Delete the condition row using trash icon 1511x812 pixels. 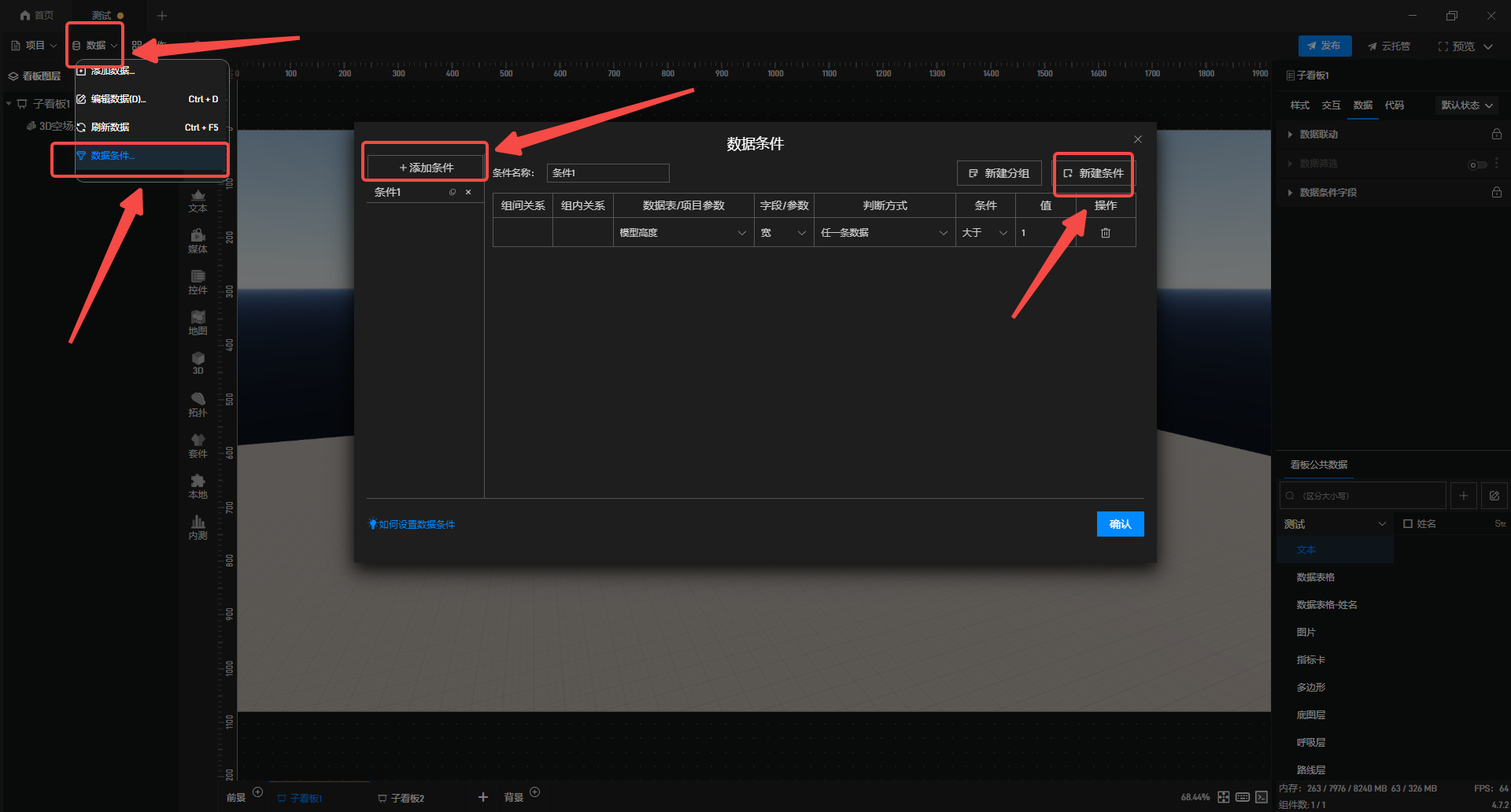(1105, 233)
